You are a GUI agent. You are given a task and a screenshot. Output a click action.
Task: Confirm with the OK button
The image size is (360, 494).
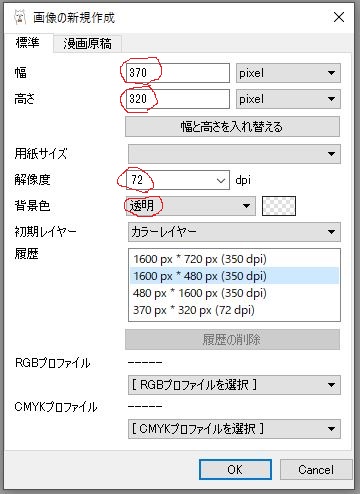(235, 470)
